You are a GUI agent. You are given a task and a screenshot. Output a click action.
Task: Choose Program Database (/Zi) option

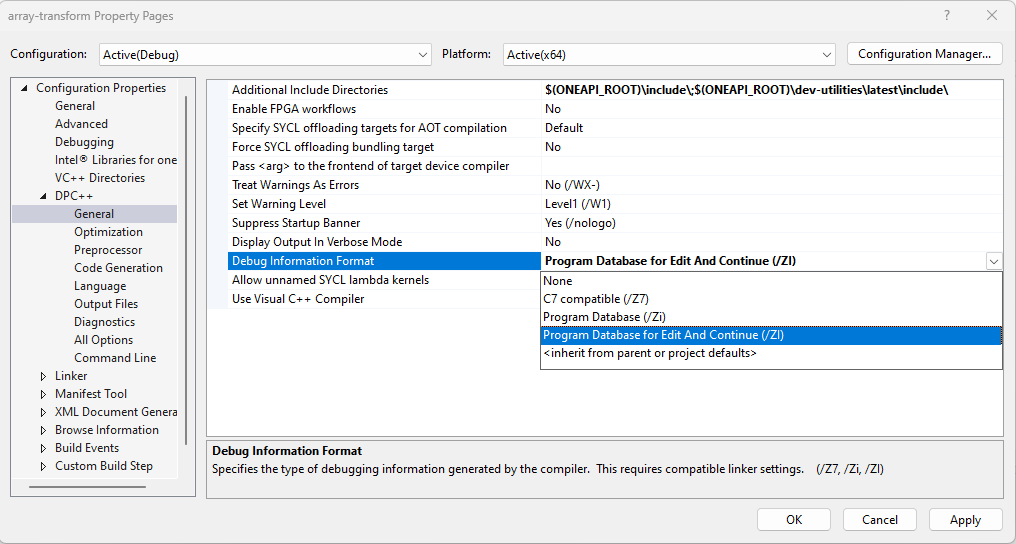[604, 317]
